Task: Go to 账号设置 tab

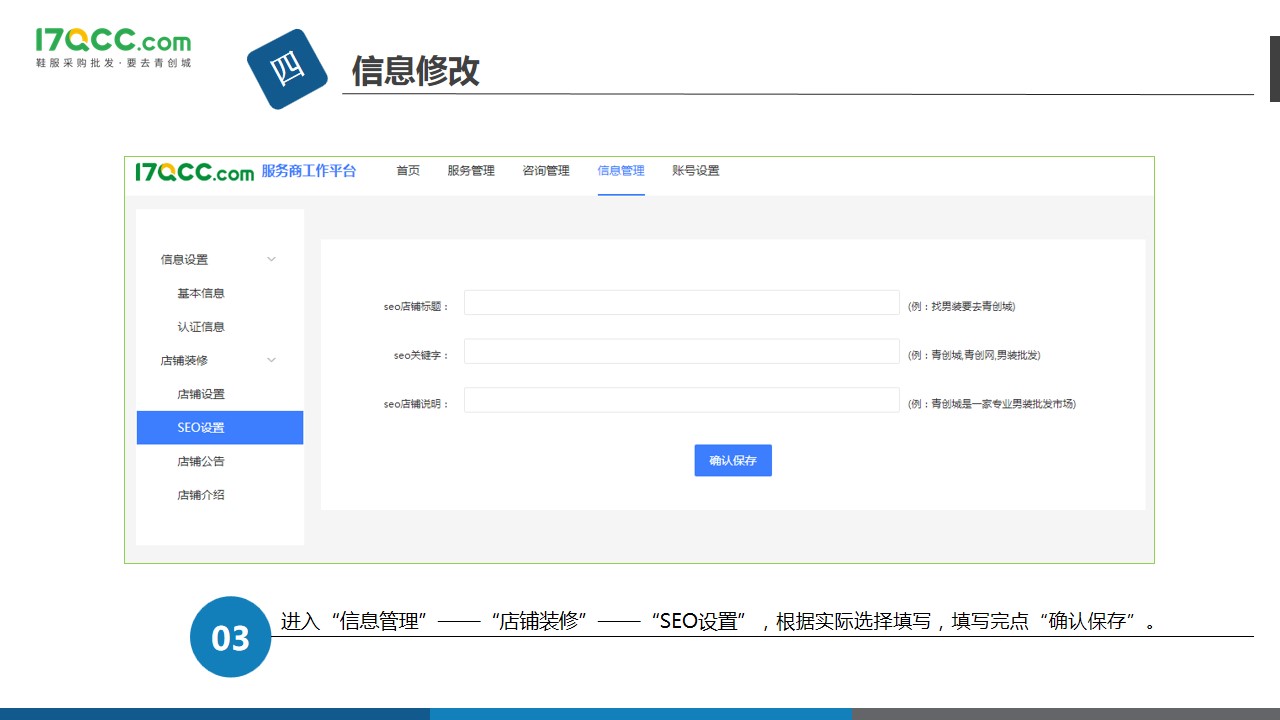Action: tap(696, 171)
